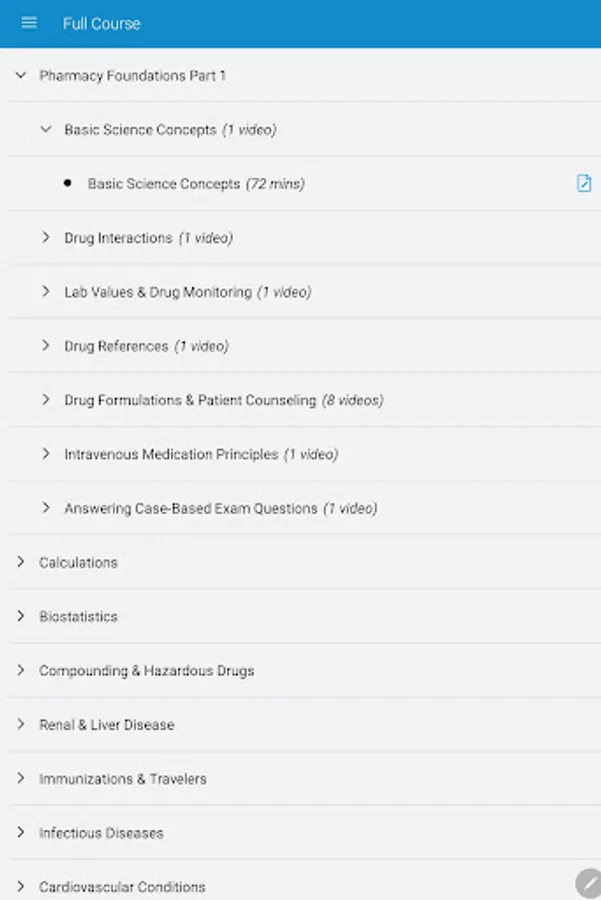
Task: Expand Lab Values & Drug Monitoring arrow
Action: 45,292
